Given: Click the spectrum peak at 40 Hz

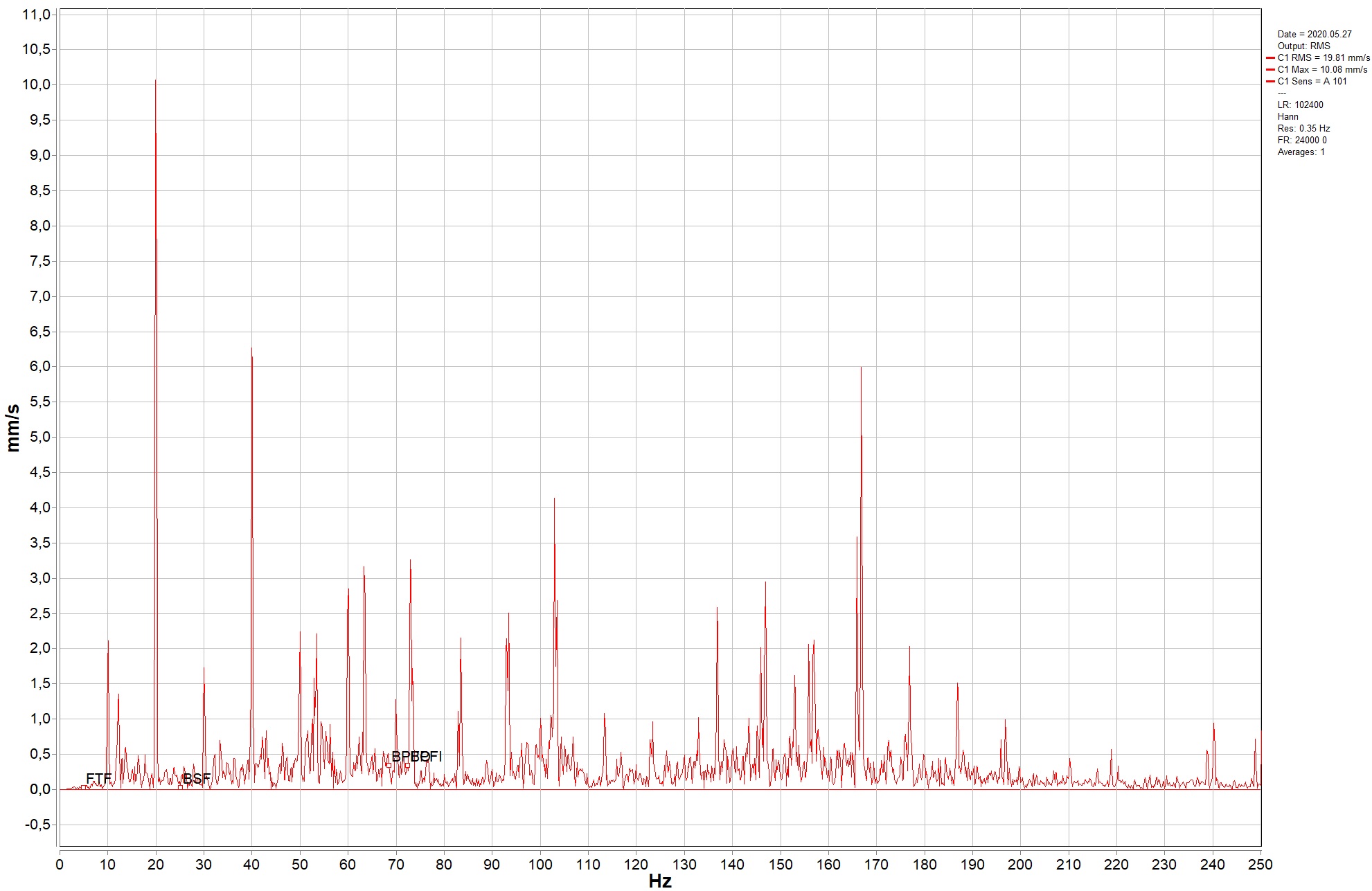Looking at the screenshot, I should [251, 348].
